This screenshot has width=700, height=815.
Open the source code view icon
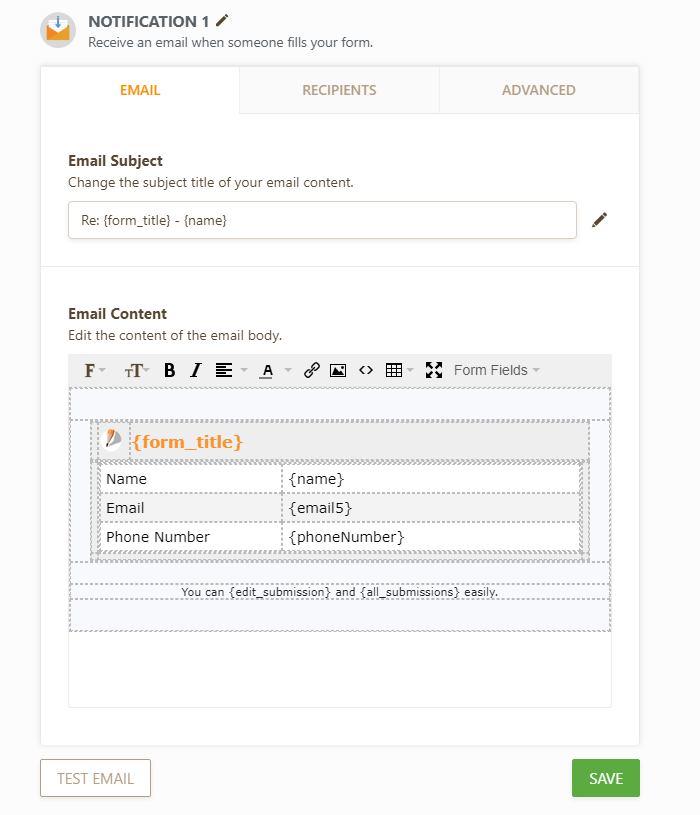[x=366, y=370]
